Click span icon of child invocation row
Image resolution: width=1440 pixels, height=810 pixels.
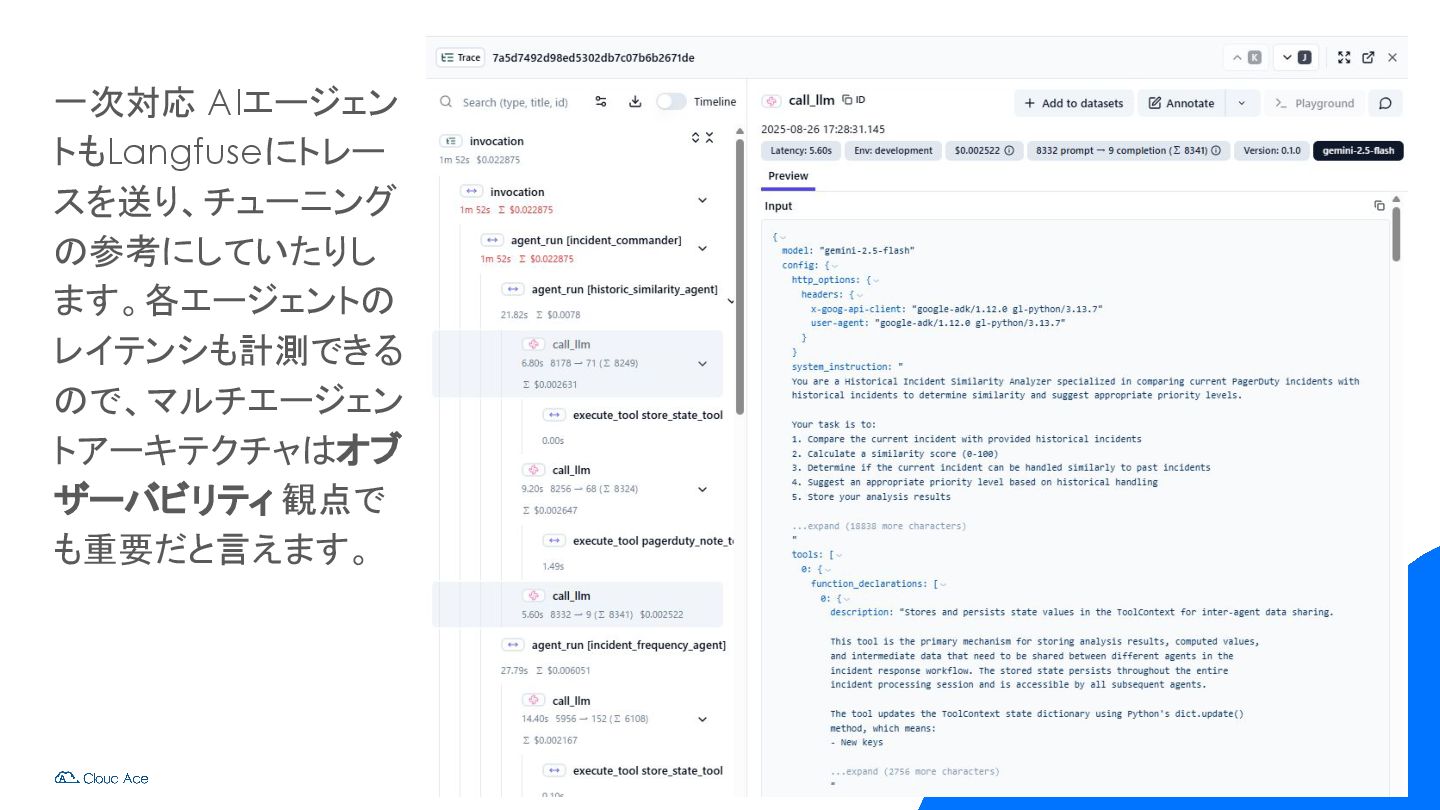pos(471,191)
